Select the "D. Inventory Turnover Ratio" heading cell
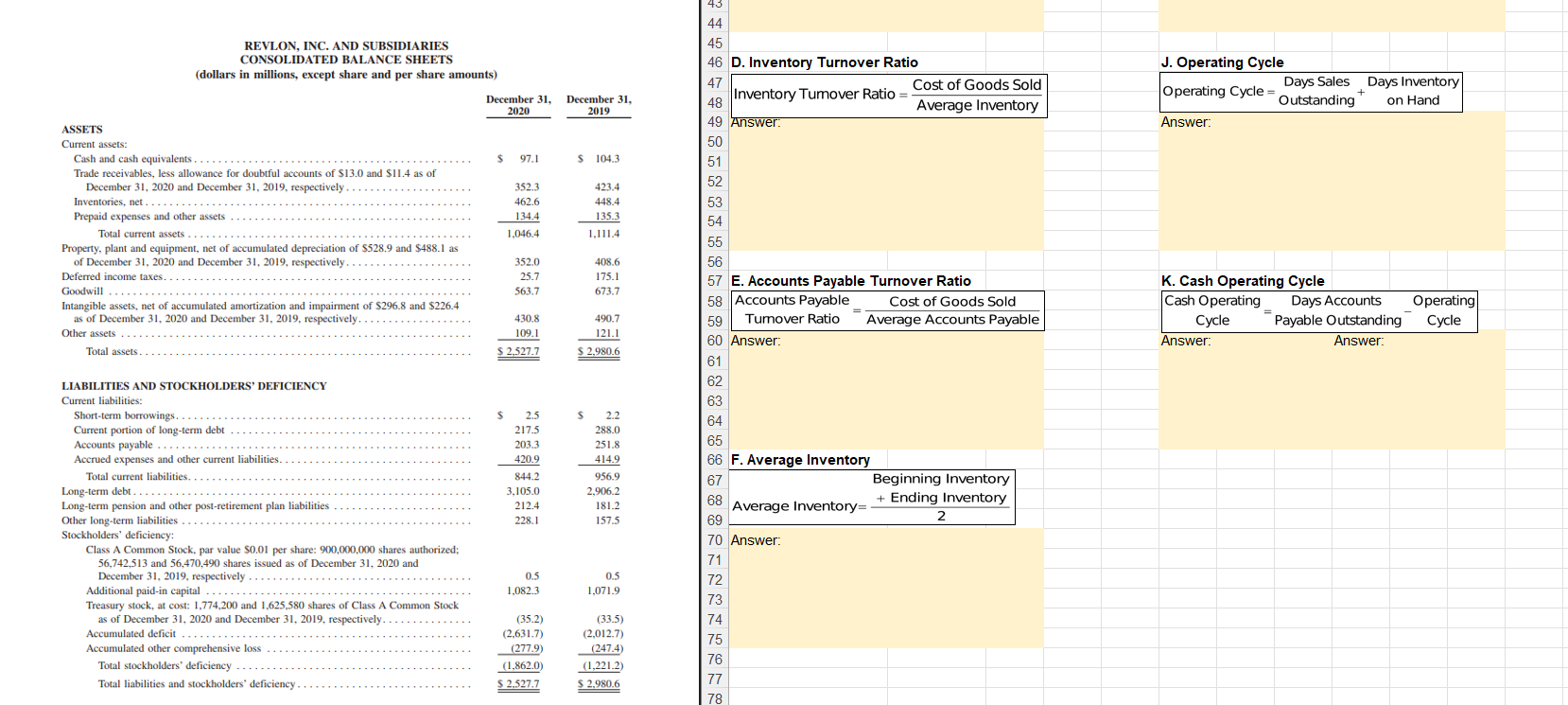This screenshot has width=1568, height=705. [x=825, y=62]
